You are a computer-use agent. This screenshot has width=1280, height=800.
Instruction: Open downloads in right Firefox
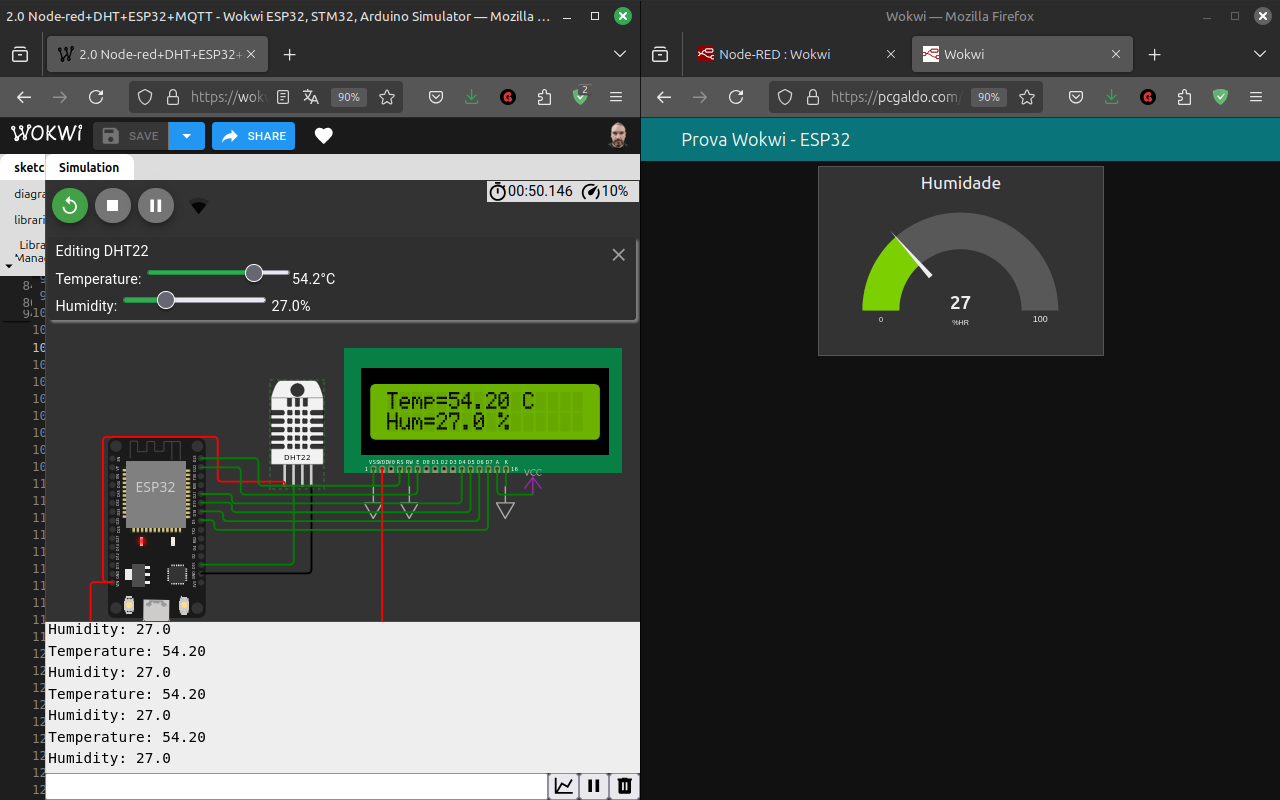[x=1112, y=97]
